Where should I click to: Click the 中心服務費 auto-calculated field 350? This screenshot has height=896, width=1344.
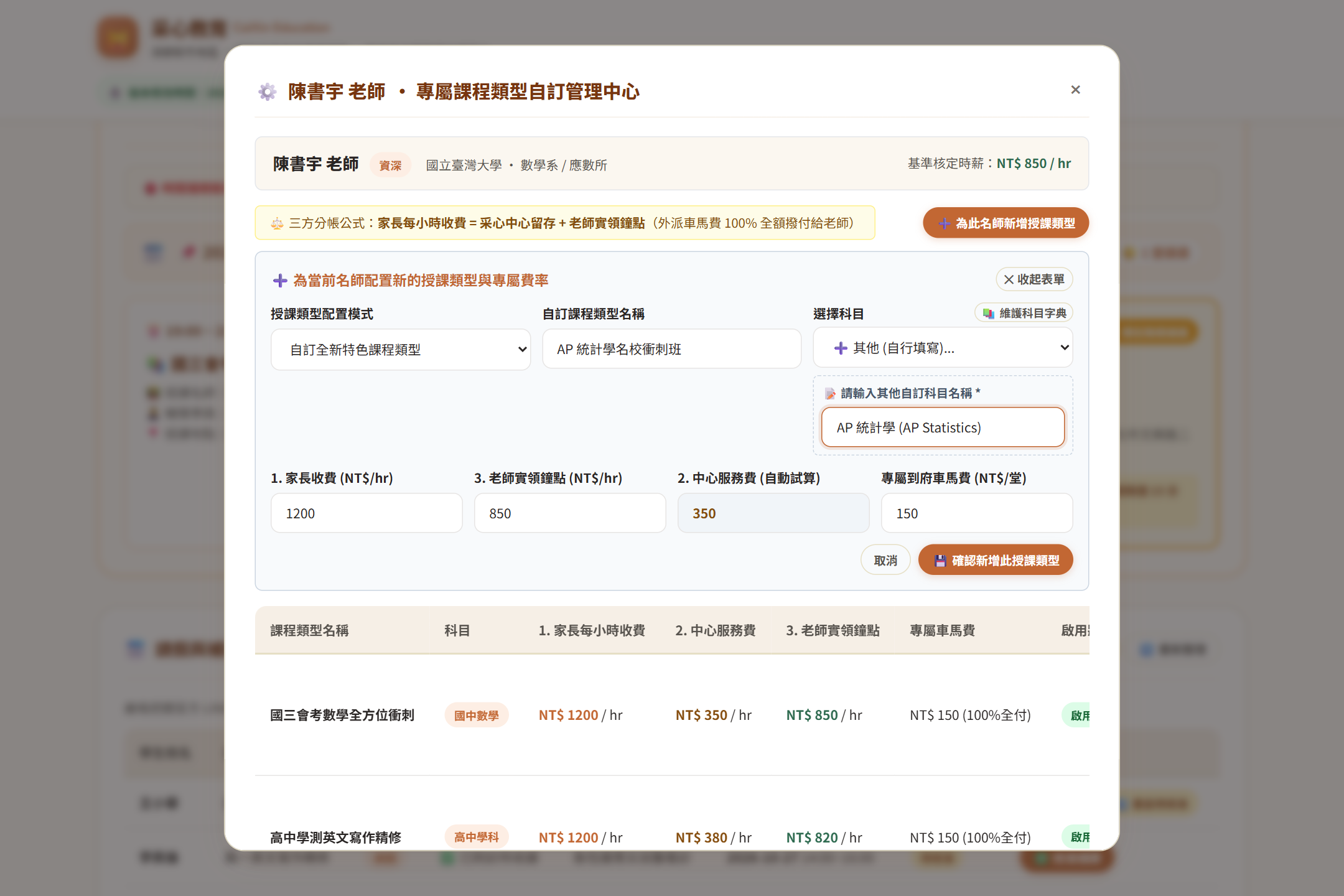click(x=773, y=513)
